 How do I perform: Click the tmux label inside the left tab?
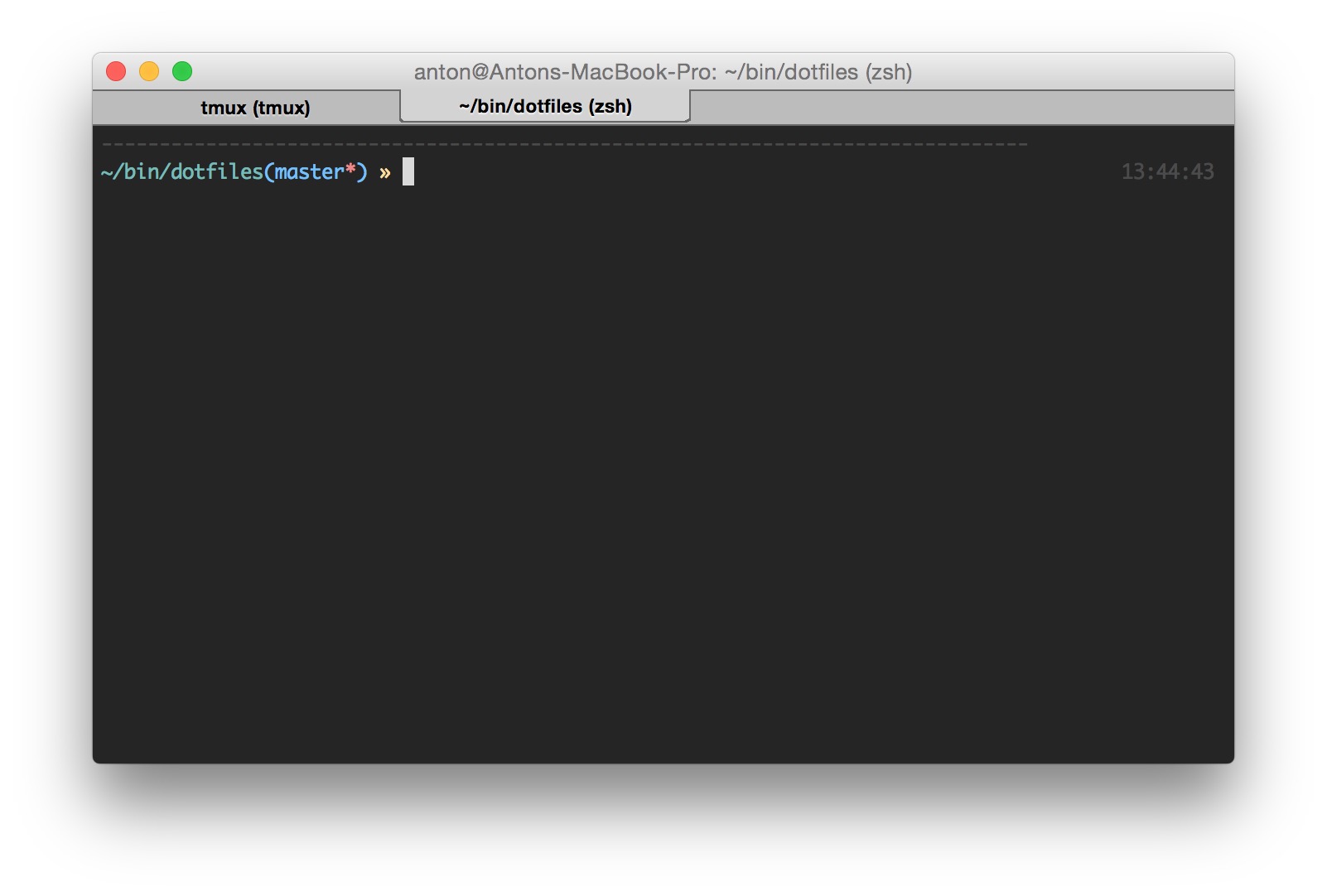(224, 108)
